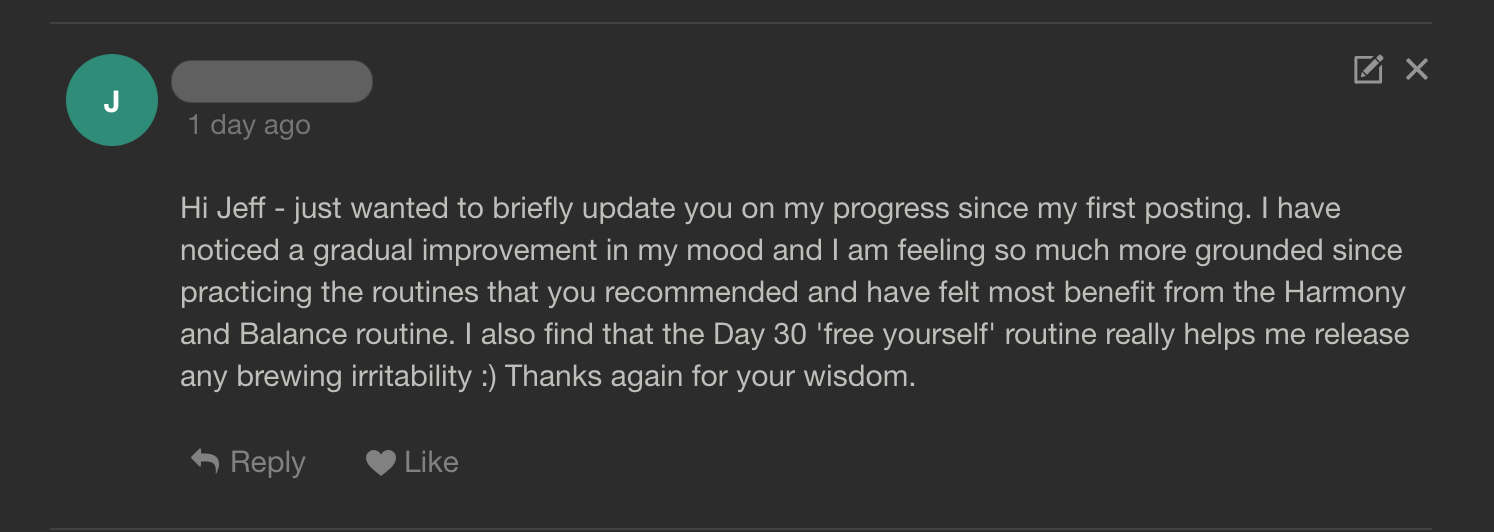Click the '1 day ago' timestamp
The width and height of the screenshot is (1494, 532).
click(x=249, y=125)
